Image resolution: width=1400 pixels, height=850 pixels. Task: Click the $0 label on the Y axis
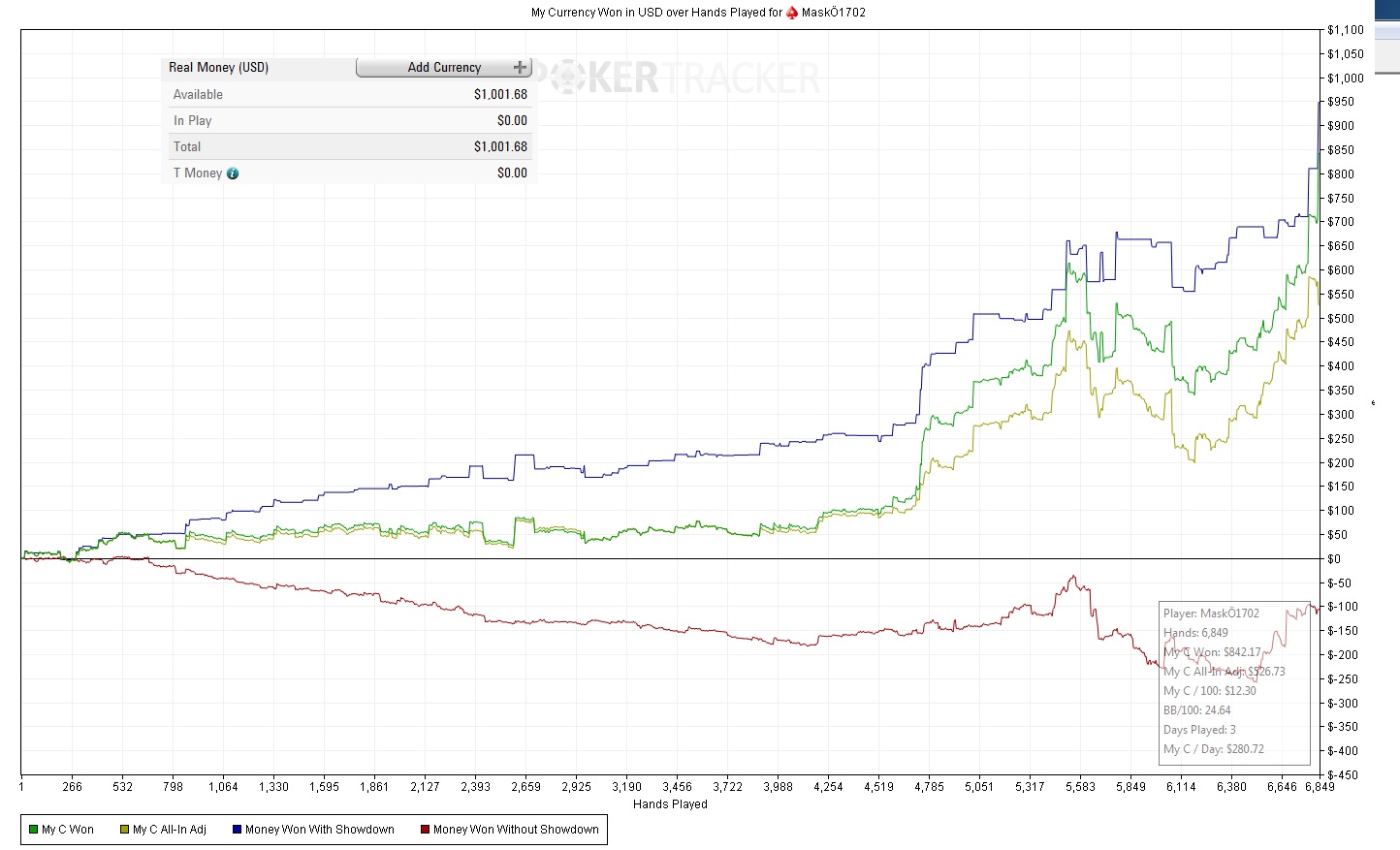(1334, 559)
